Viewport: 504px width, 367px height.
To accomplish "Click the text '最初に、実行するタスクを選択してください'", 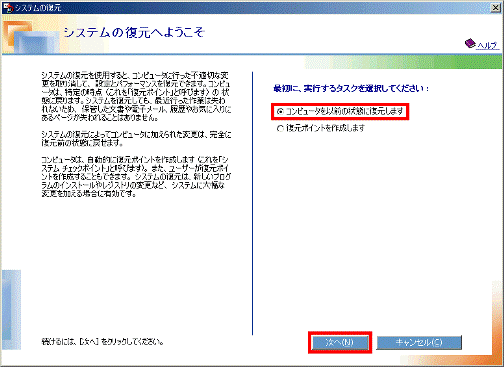I will coord(351,89).
